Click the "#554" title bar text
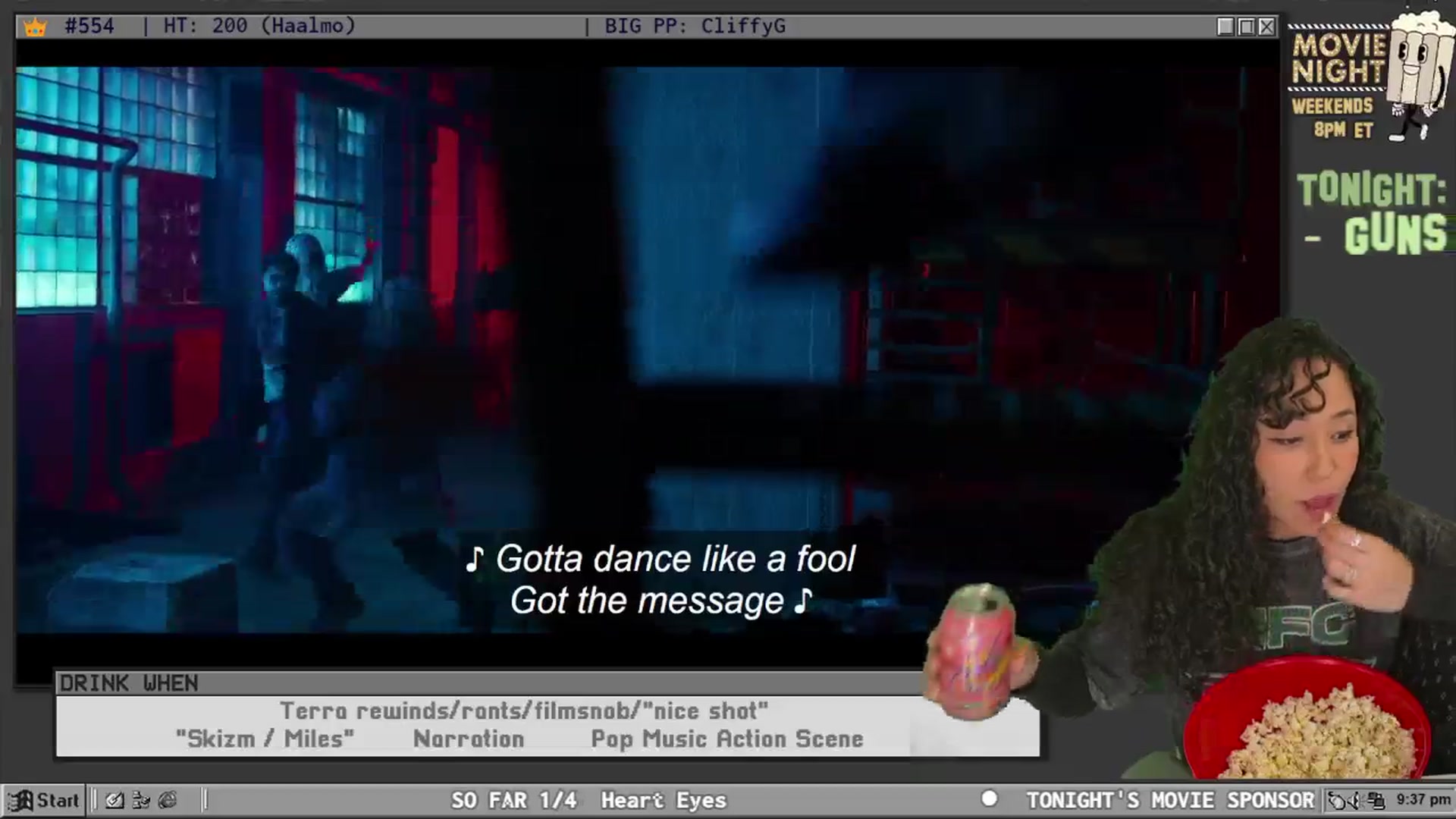Image resolution: width=1456 pixels, height=819 pixels. (x=89, y=27)
